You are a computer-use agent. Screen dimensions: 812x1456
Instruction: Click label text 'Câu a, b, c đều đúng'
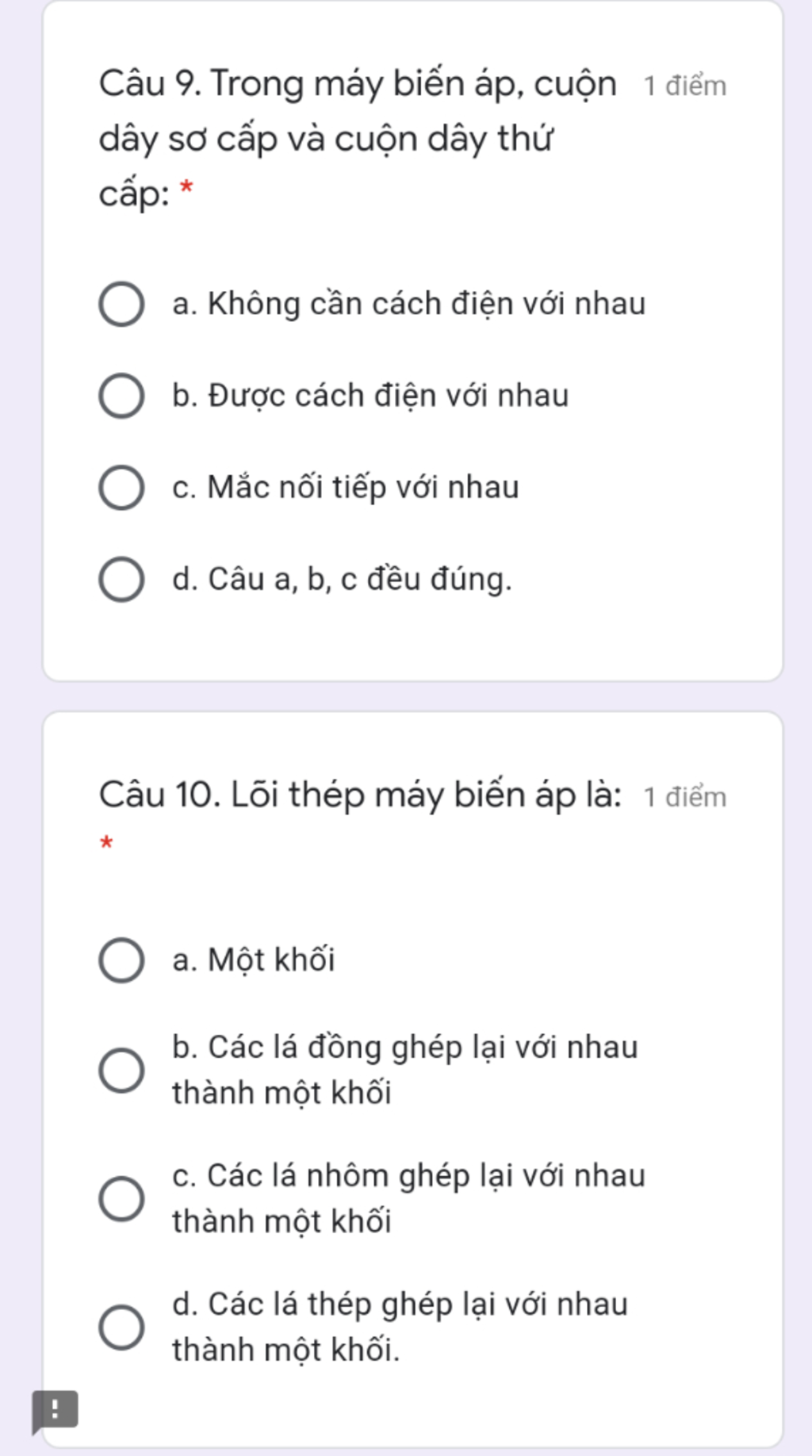click(360, 580)
